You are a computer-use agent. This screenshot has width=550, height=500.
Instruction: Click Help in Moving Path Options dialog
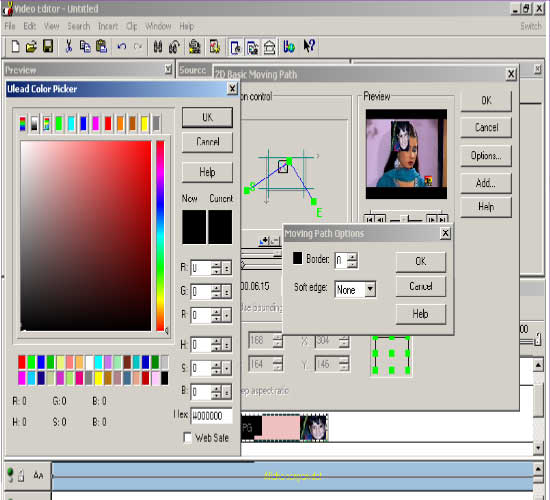421,314
